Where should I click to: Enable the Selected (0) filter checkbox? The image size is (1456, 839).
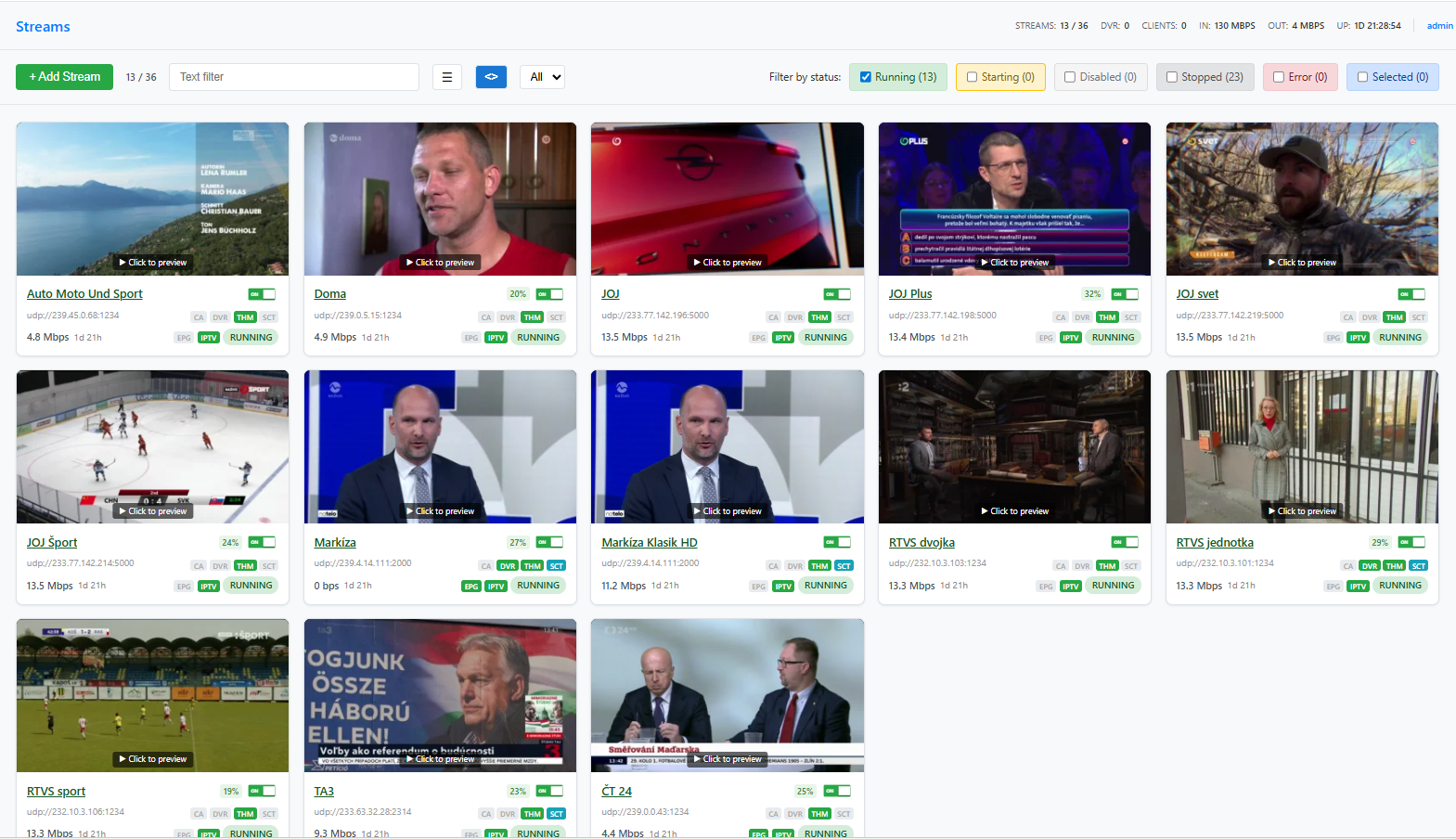[1362, 77]
